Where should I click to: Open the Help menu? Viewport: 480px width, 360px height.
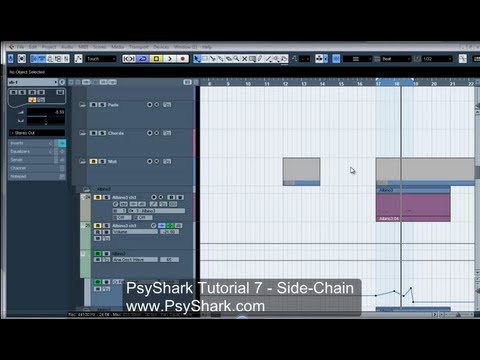click(x=207, y=47)
